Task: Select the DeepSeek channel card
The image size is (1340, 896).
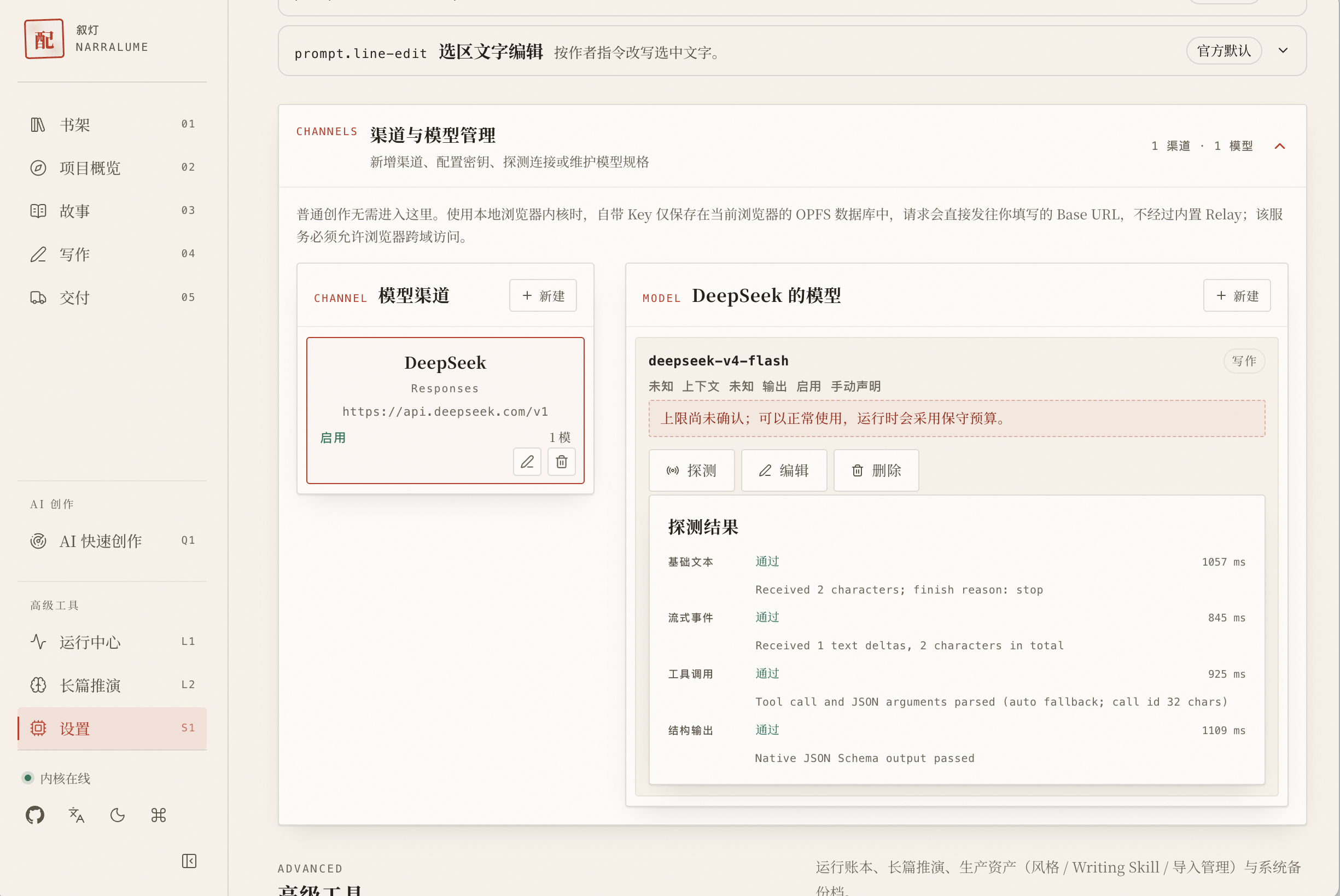Action: coord(445,410)
